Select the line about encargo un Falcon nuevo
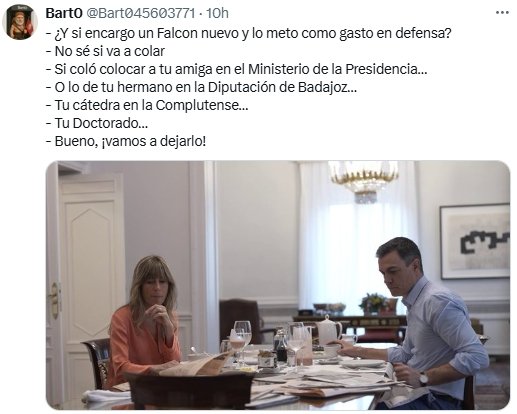The width and height of the screenshot is (517, 414). coord(248,33)
